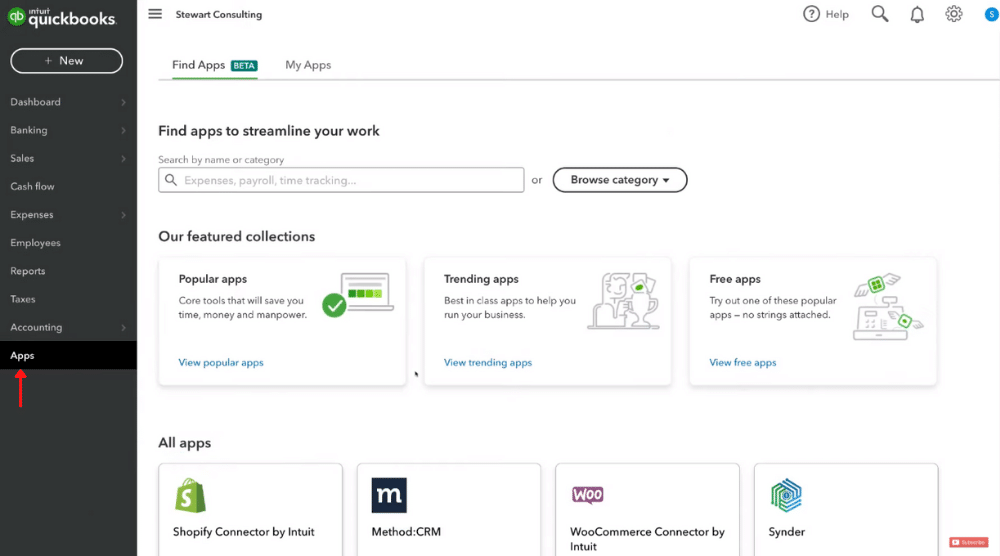Click the New button
The width and height of the screenshot is (1000, 556).
[66, 61]
